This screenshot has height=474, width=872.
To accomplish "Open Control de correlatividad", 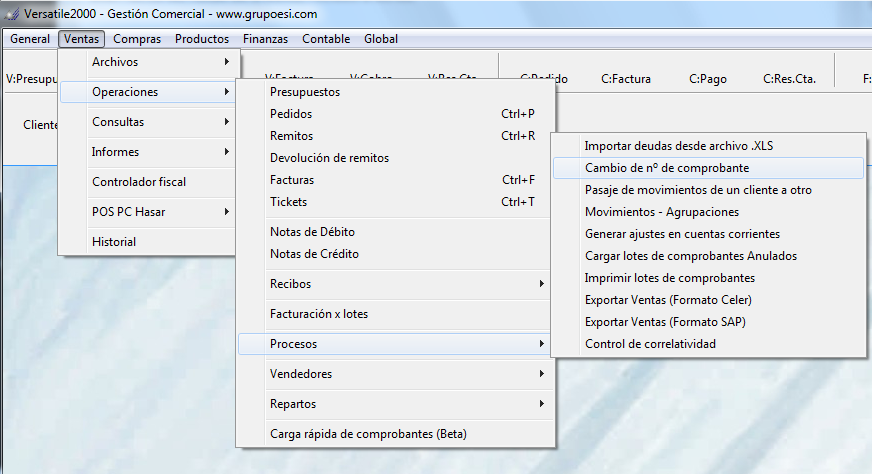I will (x=650, y=344).
